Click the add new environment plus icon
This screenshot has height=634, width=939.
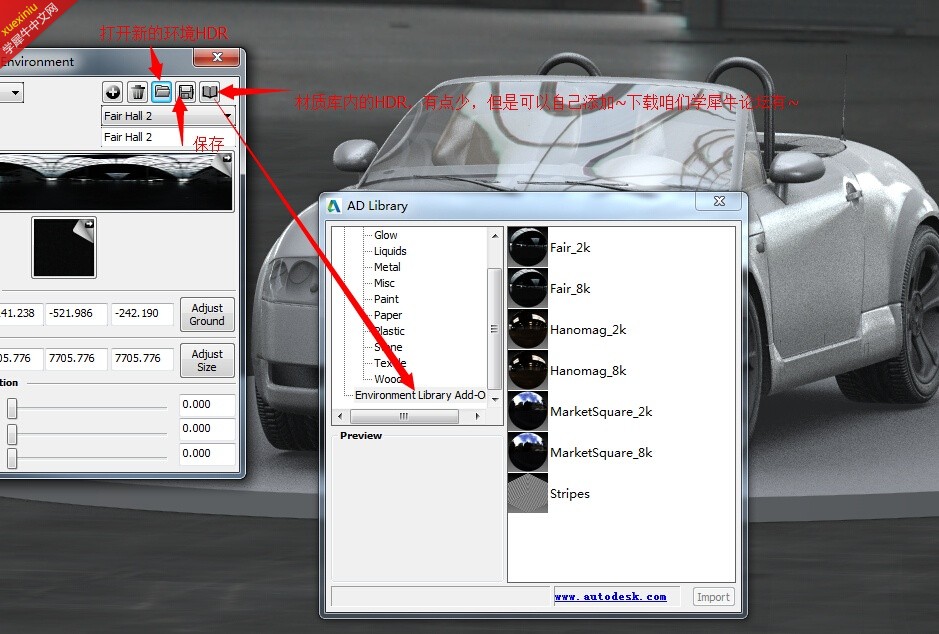point(113,92)
